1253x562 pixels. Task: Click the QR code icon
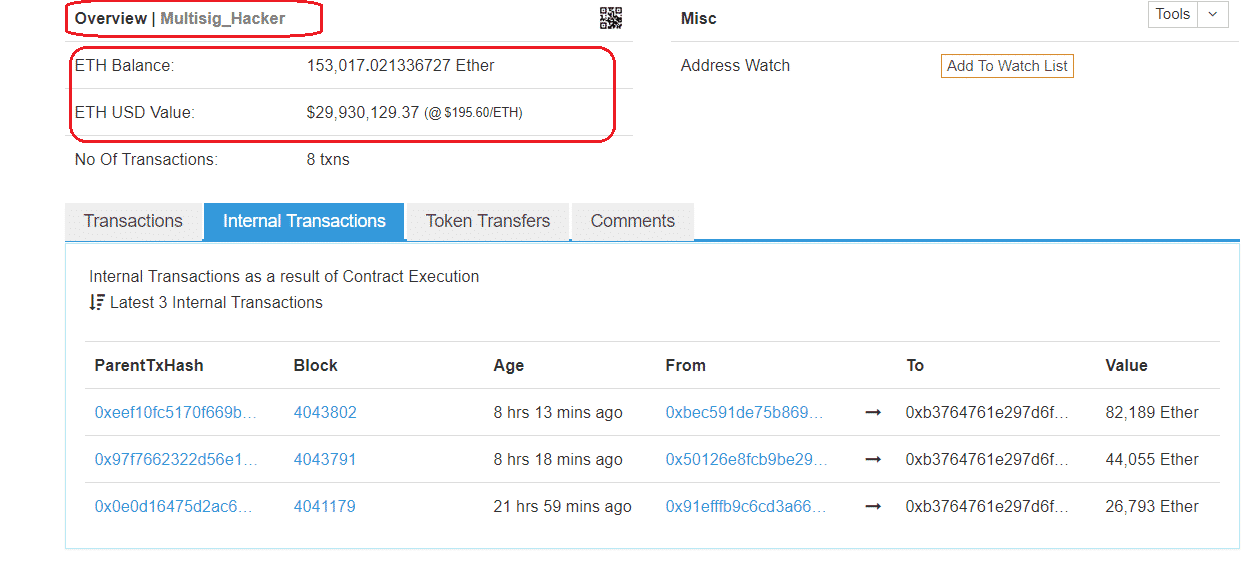click(x=610, y=18)
